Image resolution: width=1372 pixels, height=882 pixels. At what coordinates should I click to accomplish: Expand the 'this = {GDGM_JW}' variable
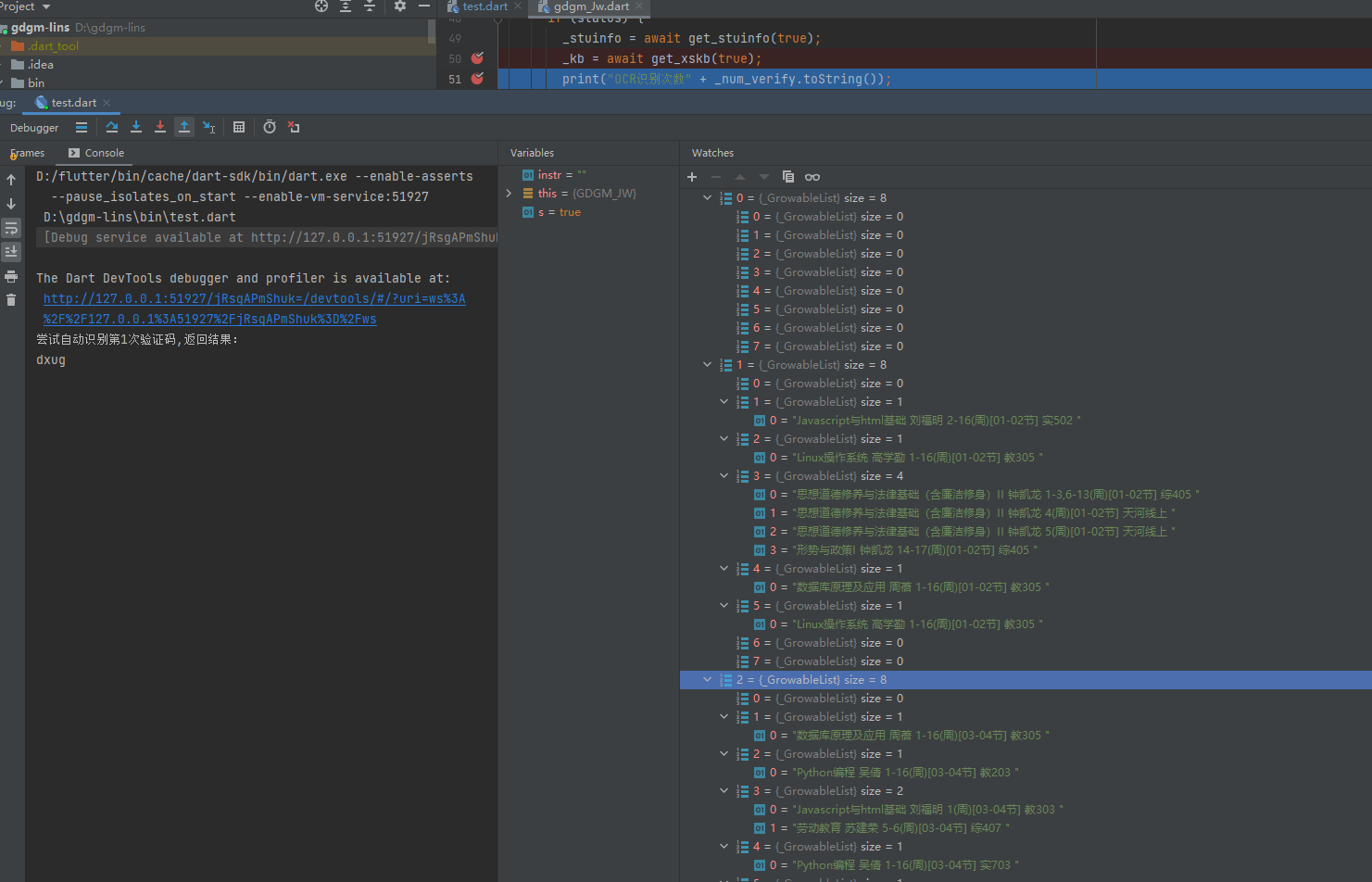509,194
